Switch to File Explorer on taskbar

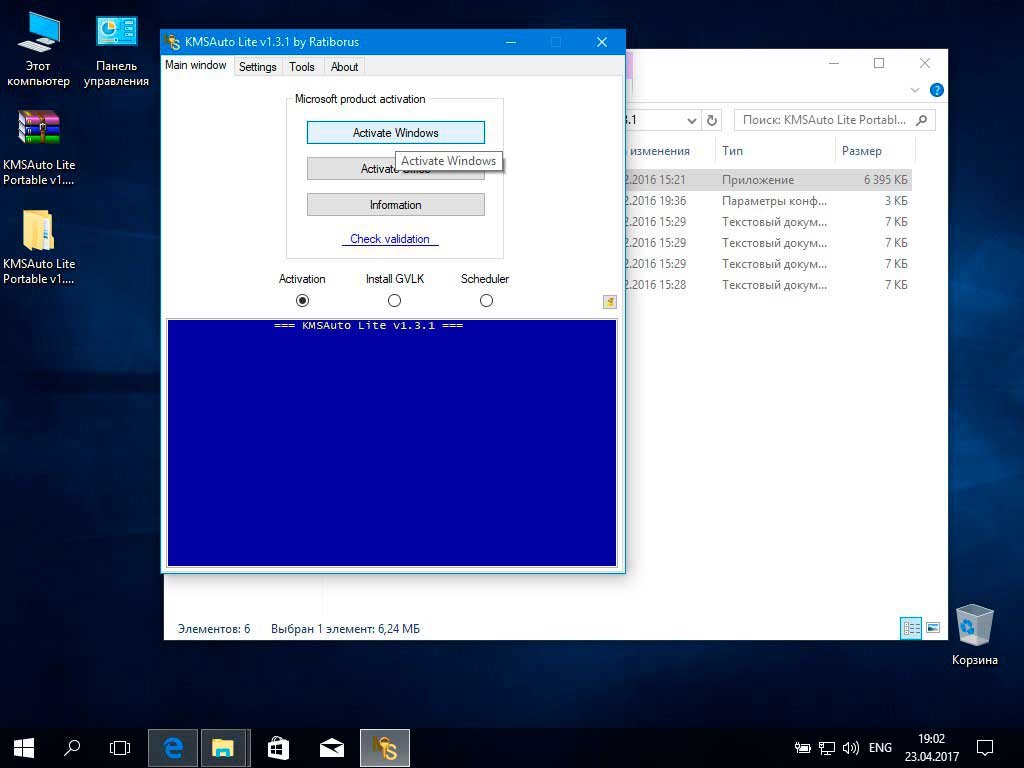(x=223, y=748)
